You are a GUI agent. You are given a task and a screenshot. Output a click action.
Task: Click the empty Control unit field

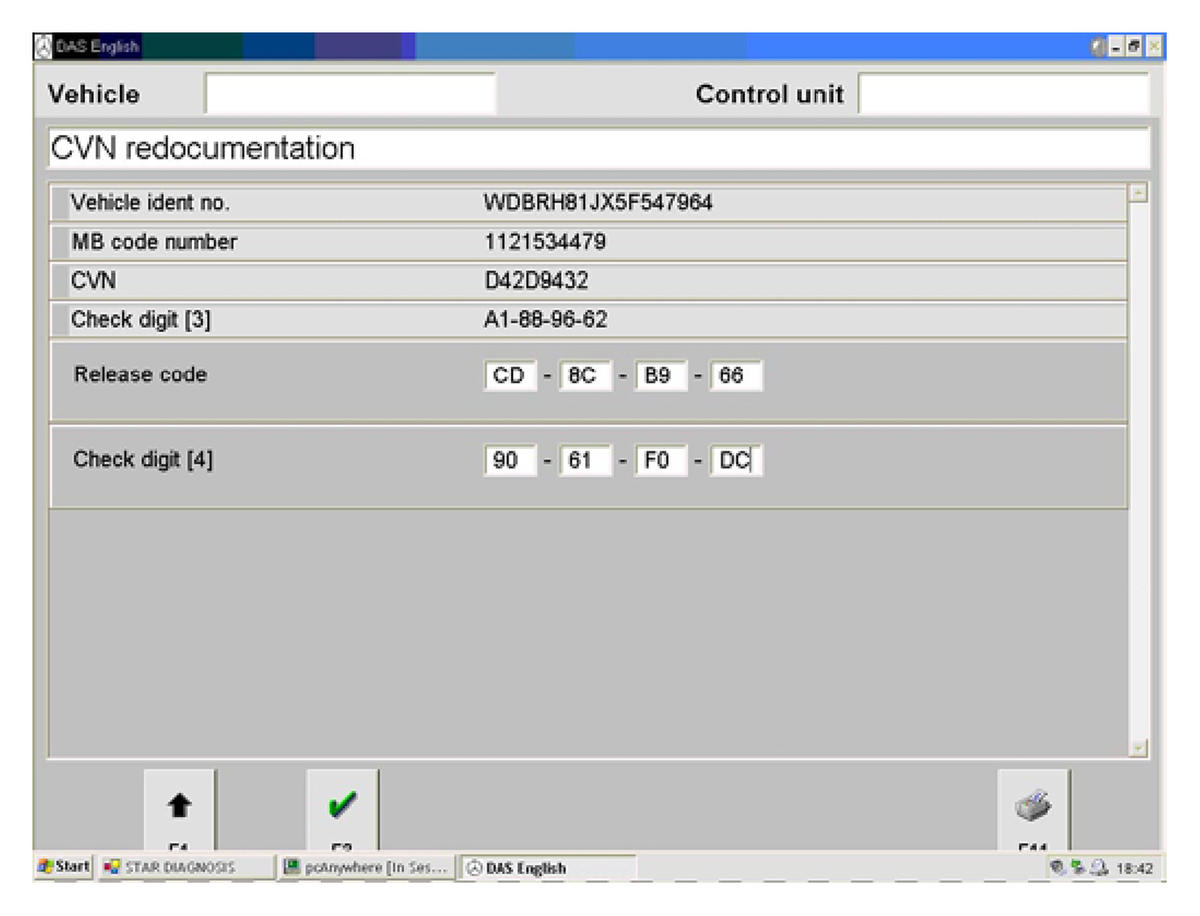[1003, 95]
